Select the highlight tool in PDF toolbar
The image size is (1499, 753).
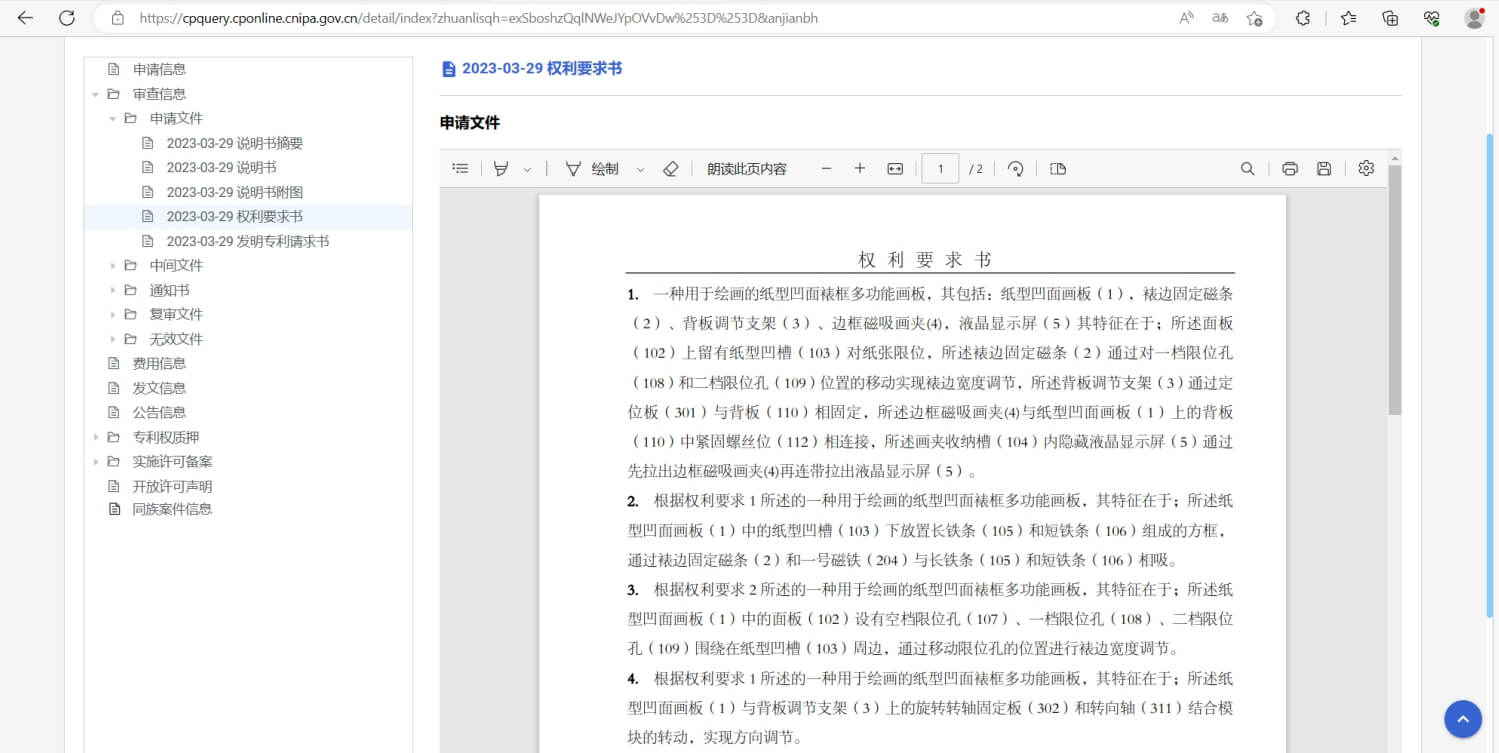click(501, 169)
